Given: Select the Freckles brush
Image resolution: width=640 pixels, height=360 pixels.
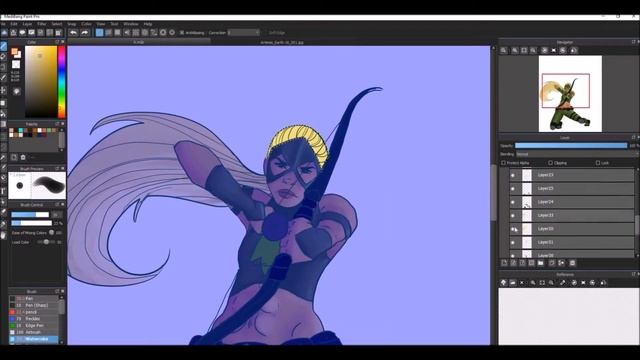Looking at the screenshot, I should pos(33,319).
